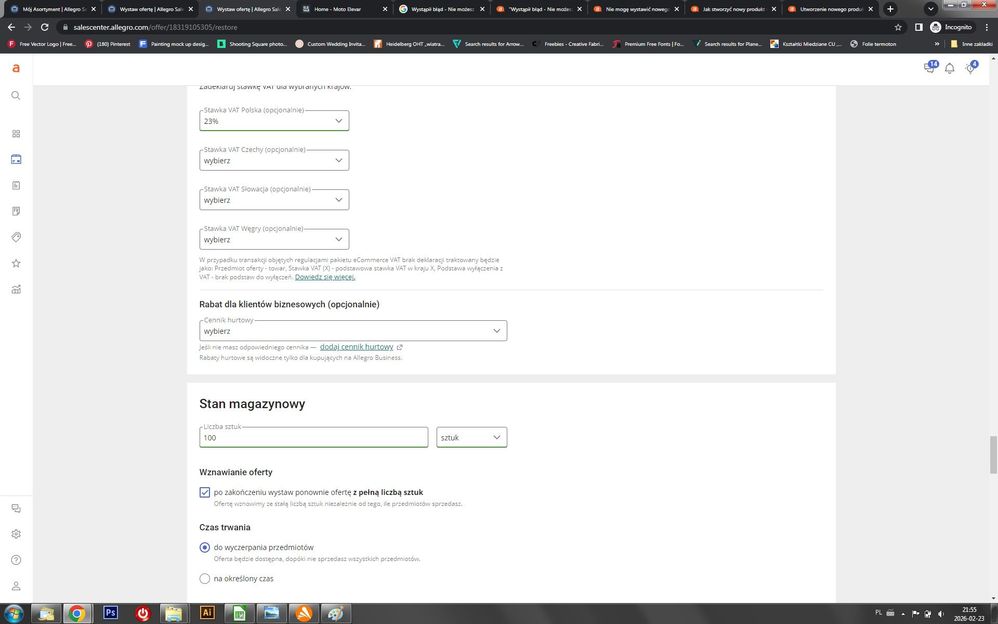
Task: Switch to 'Home - Moto Elevar' tab
Action: [336, 9]
